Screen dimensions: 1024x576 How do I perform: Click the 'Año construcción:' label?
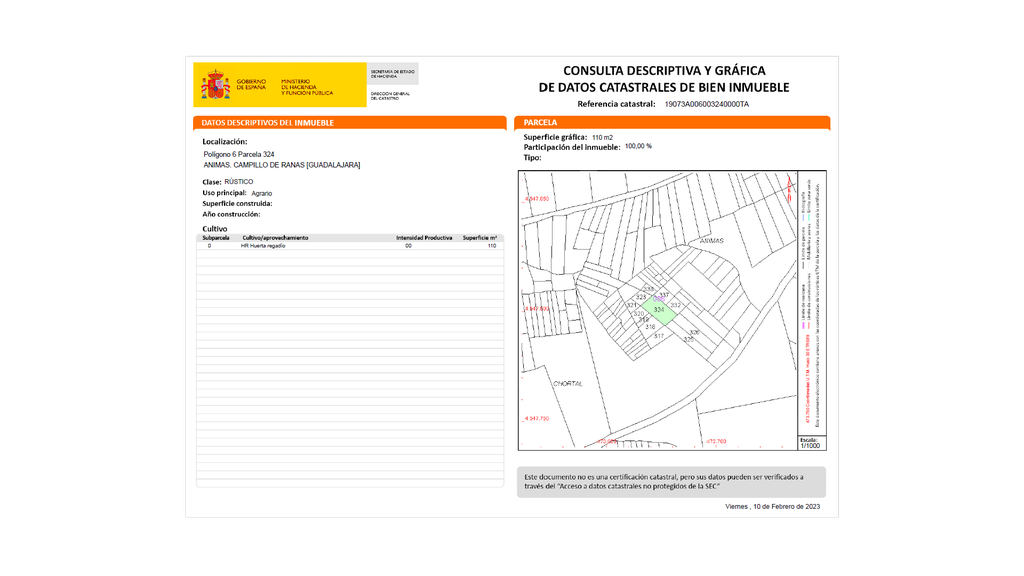click(231, 214)
